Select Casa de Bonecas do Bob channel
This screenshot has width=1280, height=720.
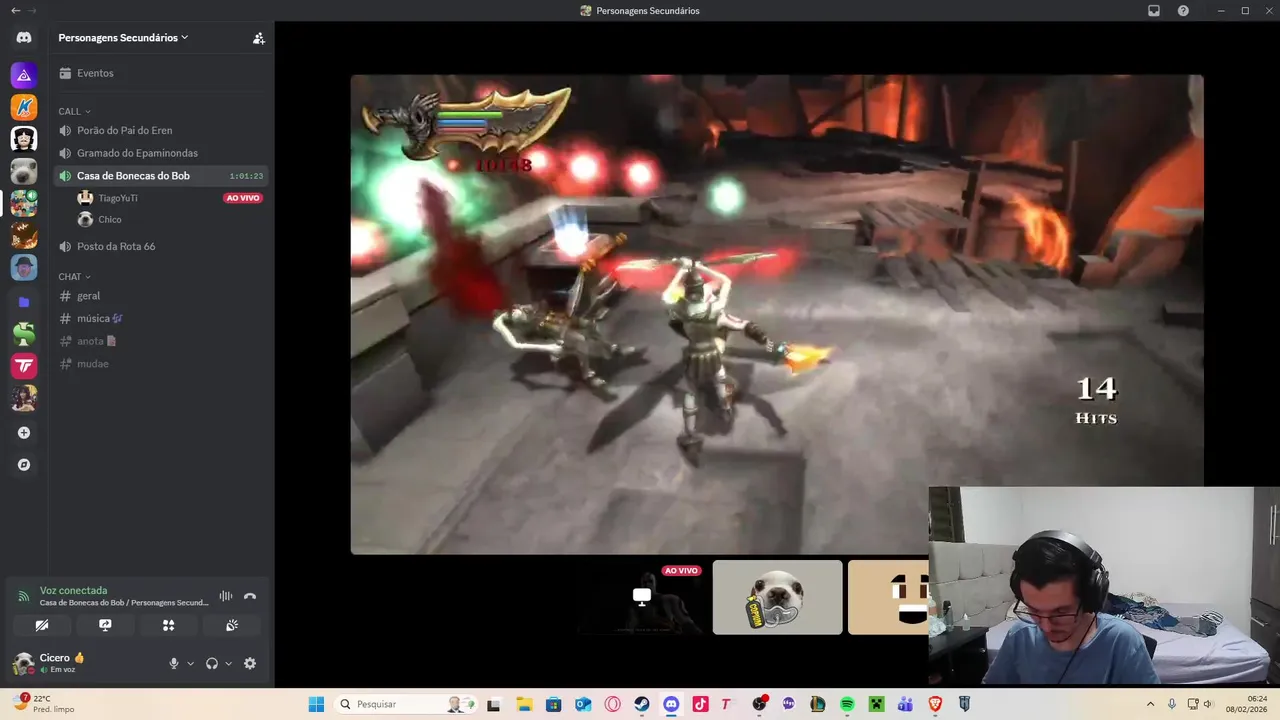[x=161, y=176]
